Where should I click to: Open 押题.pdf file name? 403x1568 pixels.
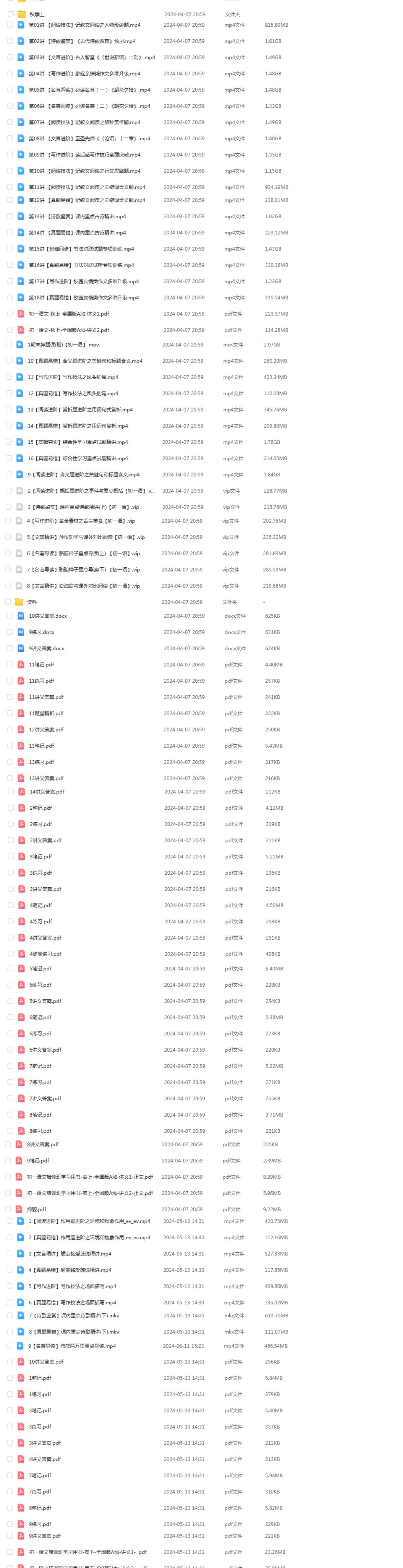click(x=36, y=1209)
